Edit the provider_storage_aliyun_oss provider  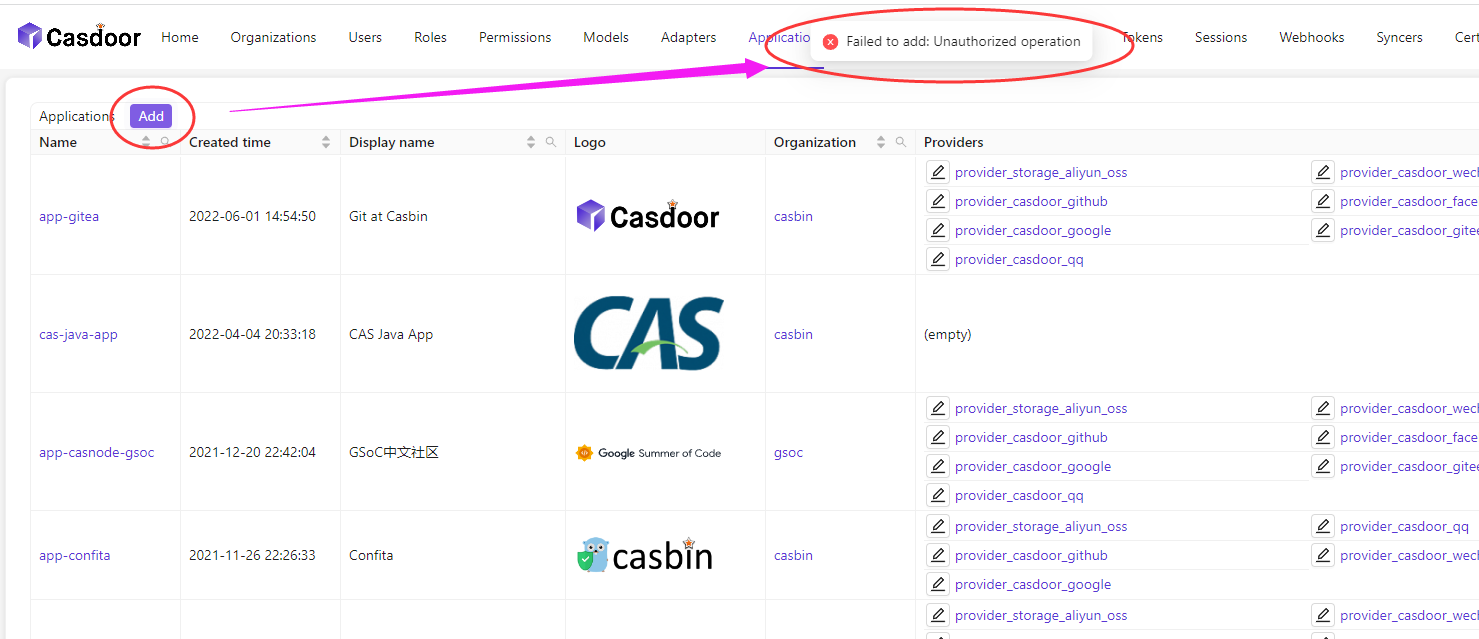click(x=937, y=171)
